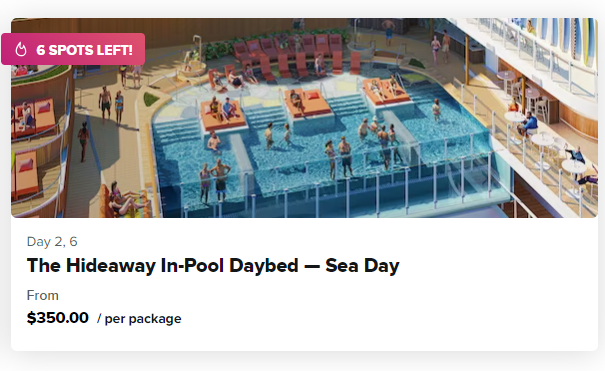
Task: Click the sunbathers in the photo's bottom-left
Action: [x=123, y=201]
